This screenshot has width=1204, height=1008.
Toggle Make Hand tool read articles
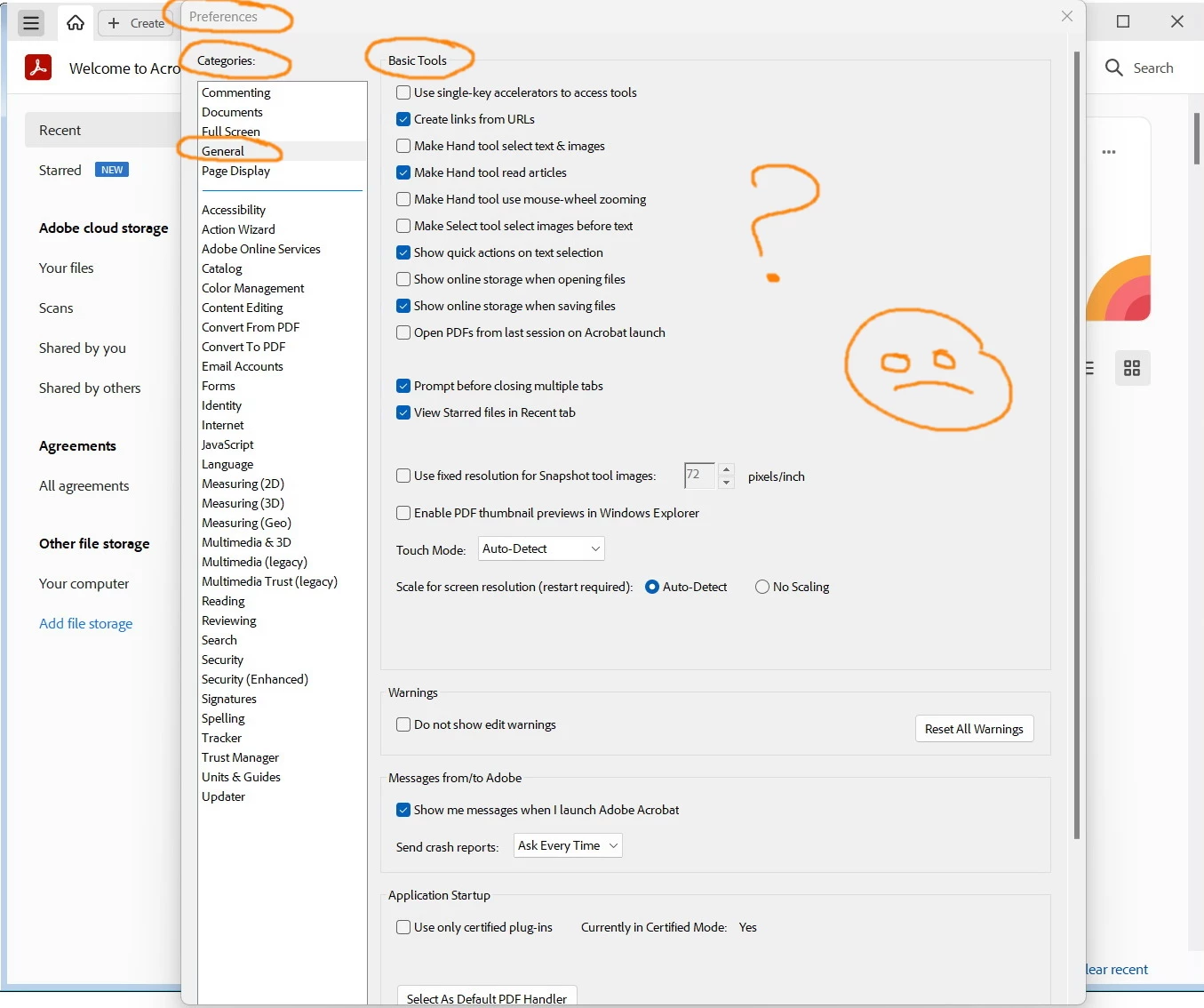pos(403,172)
